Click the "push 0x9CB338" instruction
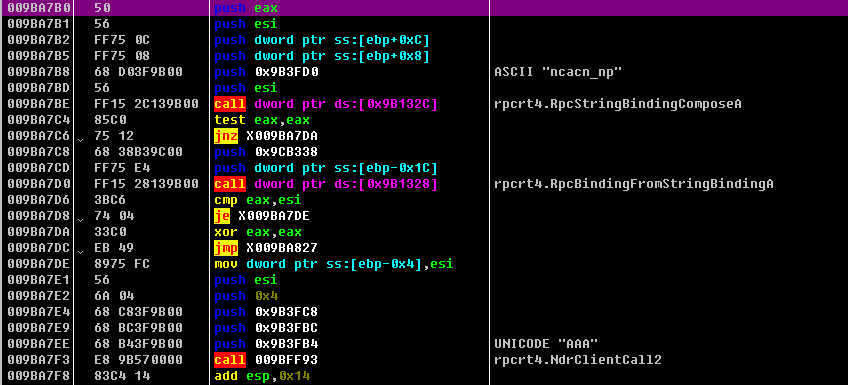The width and height of the screenshot is (848, 385). click(x=267, y=152)
